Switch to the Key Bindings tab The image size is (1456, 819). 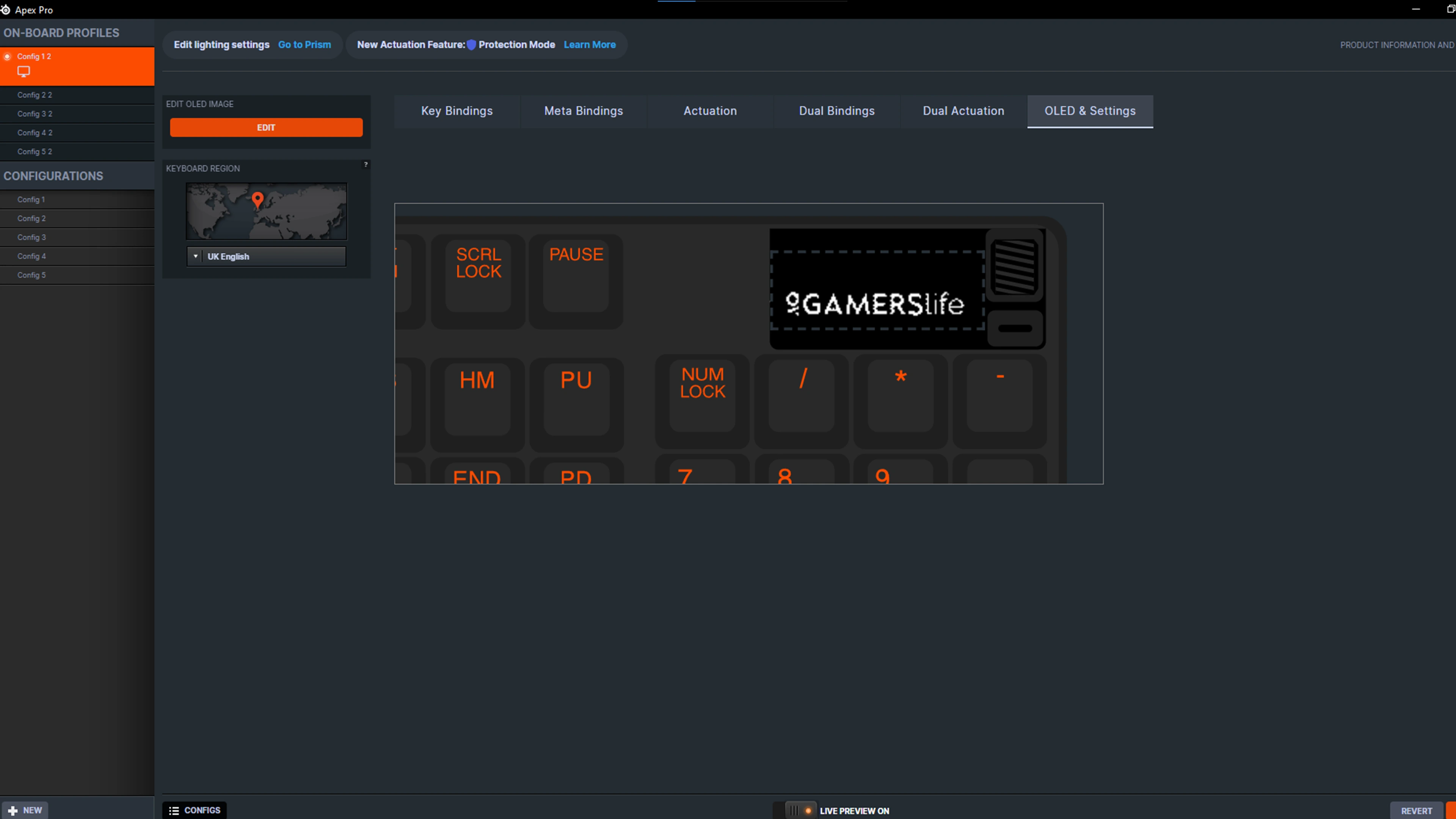click(x=457, y=111)
